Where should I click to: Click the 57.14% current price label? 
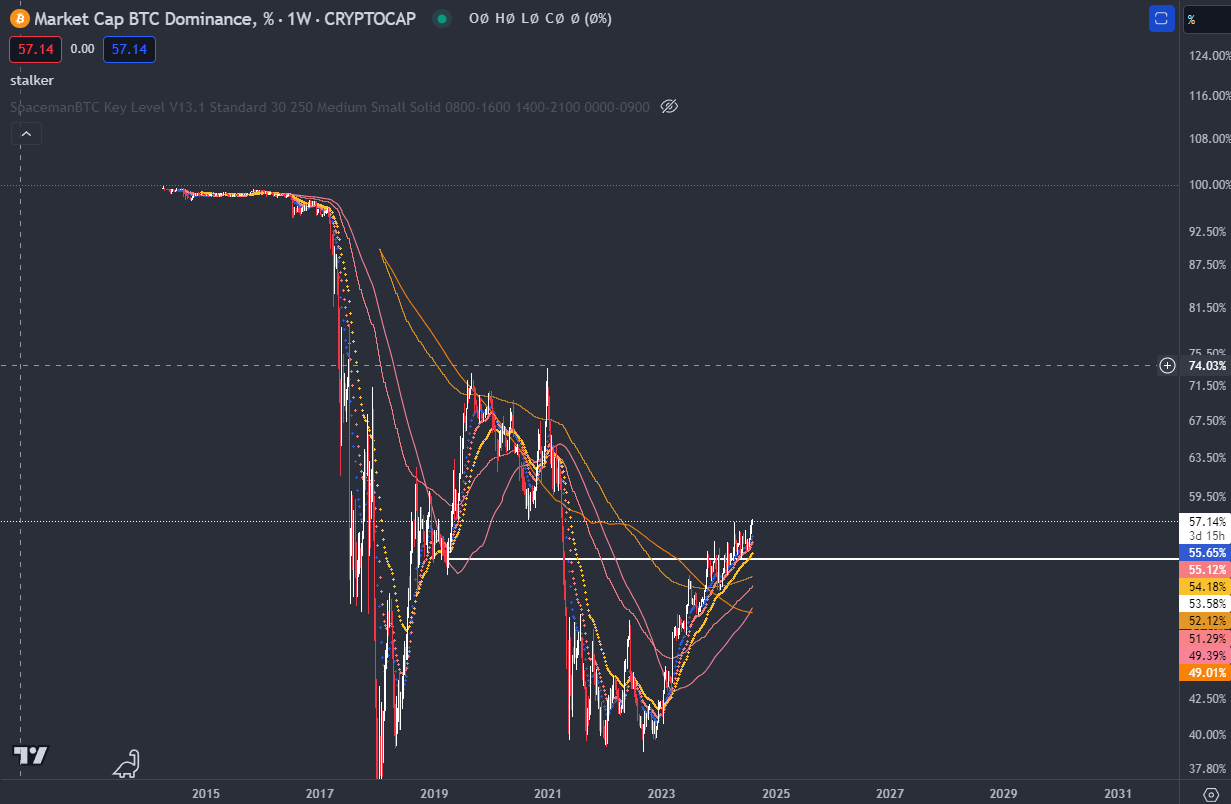click(1206, 521)
